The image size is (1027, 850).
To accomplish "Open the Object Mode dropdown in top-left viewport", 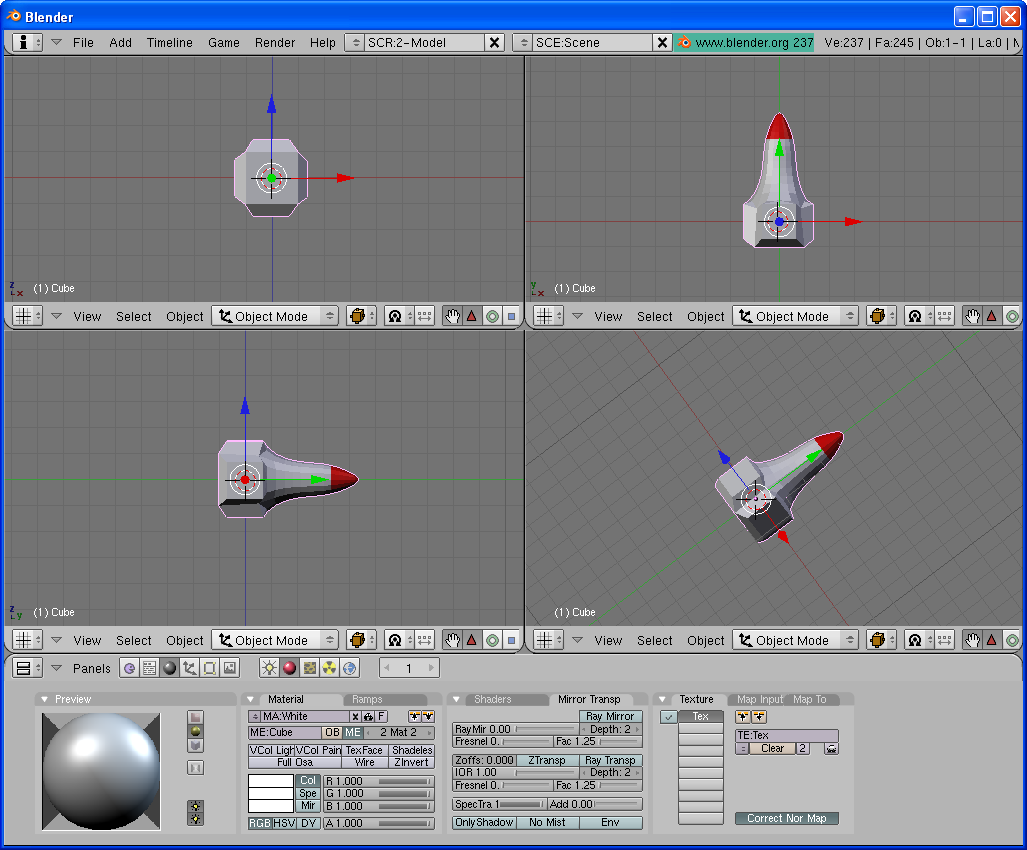I will pyautogui.click(x=275, y=316).
